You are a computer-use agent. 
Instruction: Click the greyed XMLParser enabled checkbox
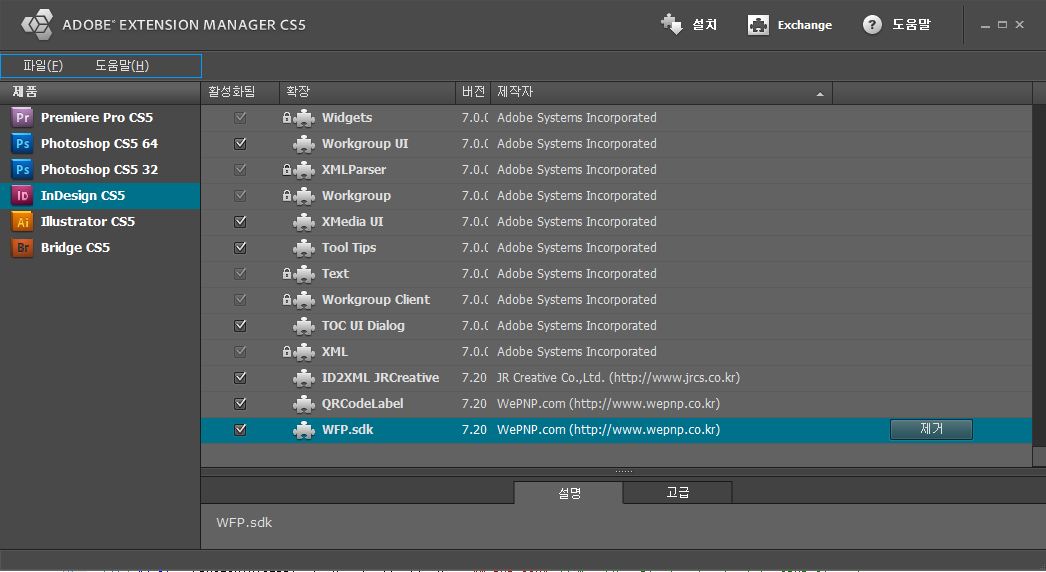(240, 170)
